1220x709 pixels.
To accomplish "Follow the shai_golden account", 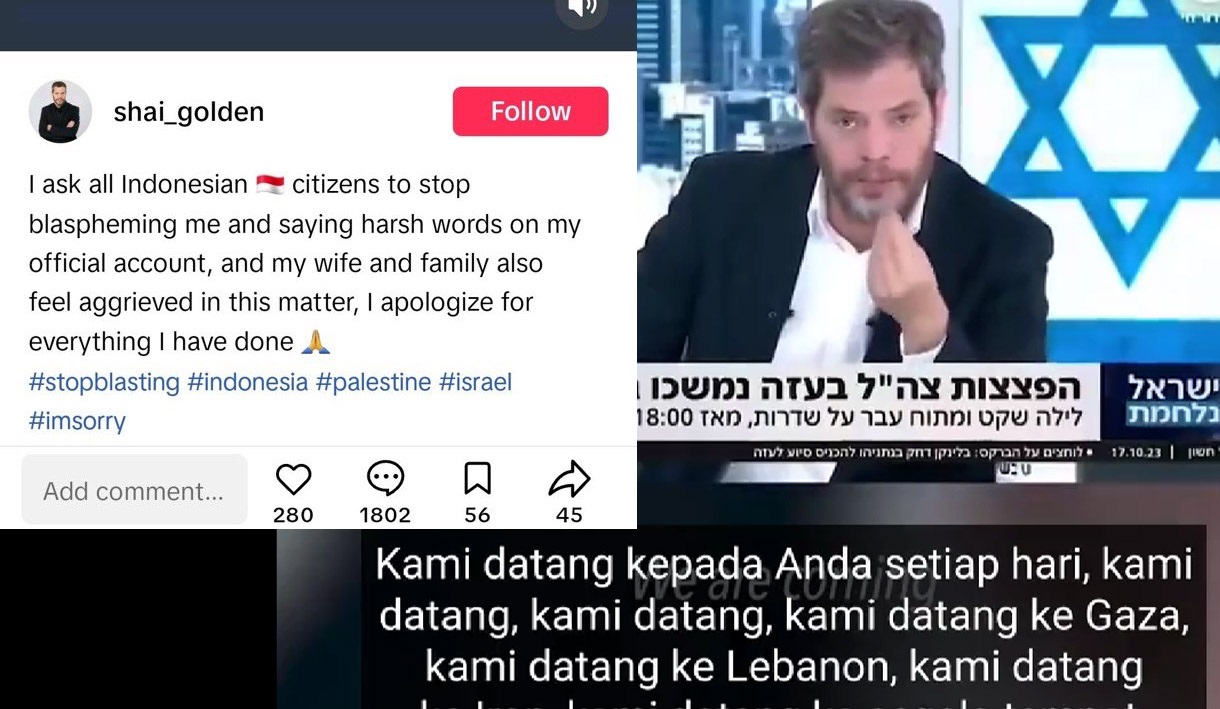I will click(530, 111).
